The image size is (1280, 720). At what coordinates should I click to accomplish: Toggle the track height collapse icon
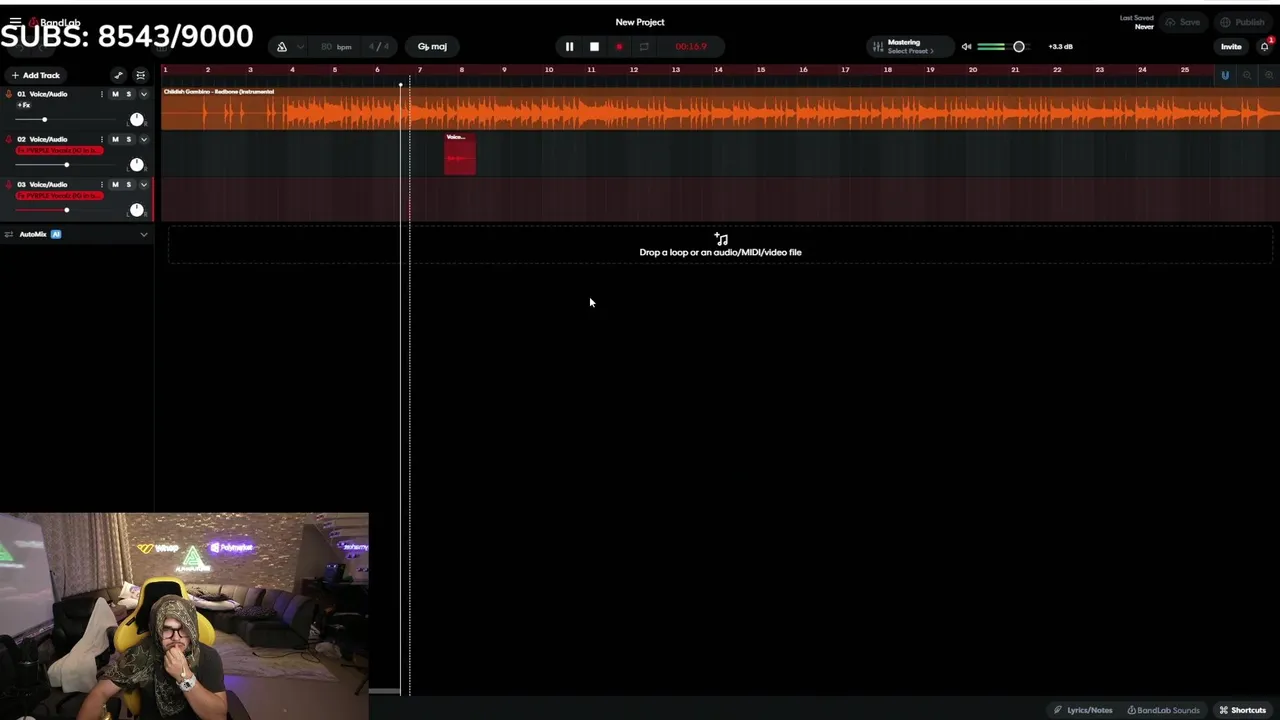pyautogui.click(x=140, y=75)
